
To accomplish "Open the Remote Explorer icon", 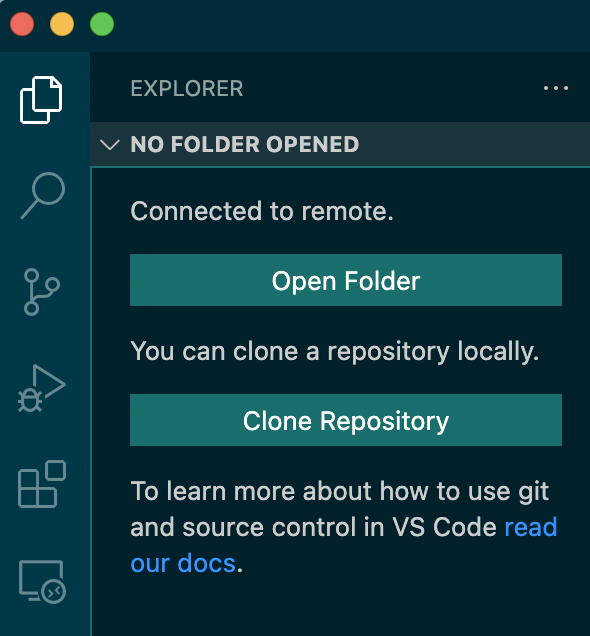I will click(x=42, y=582).
